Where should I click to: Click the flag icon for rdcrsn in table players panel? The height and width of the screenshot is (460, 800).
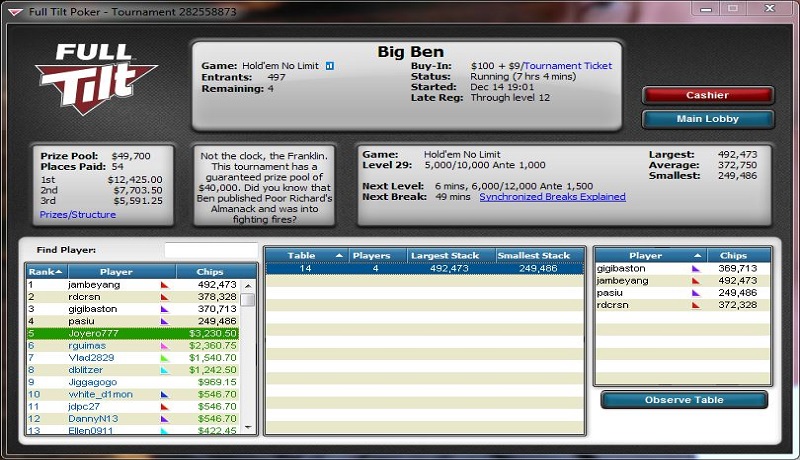coord(695,305)
